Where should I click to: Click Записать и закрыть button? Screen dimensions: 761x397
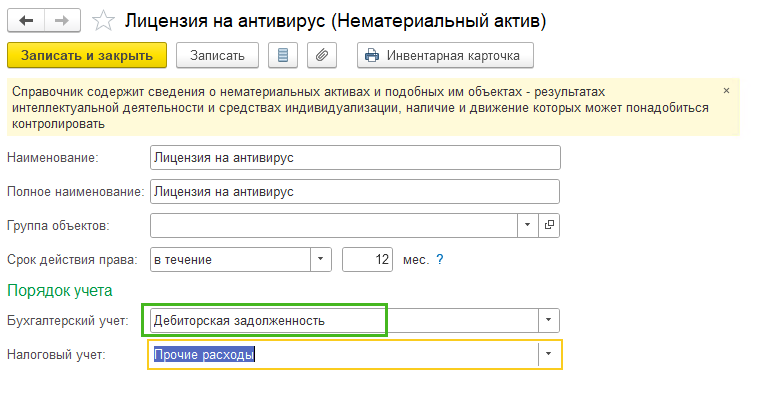[87, 55]
